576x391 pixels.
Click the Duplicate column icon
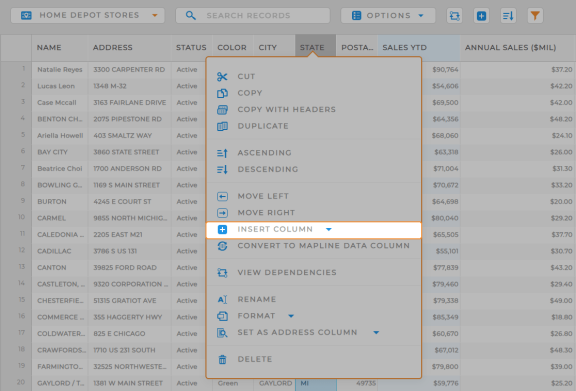[x=222, y=126]
